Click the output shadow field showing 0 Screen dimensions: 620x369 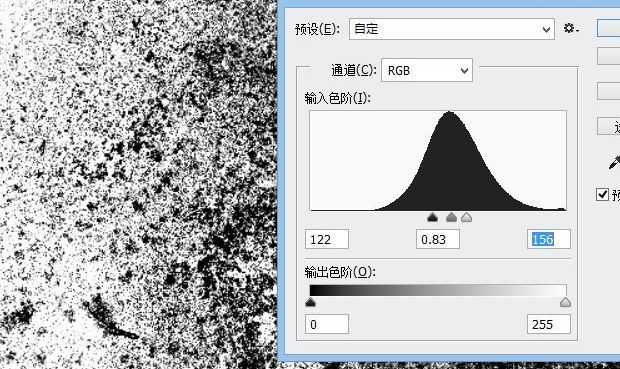point(327,324)
